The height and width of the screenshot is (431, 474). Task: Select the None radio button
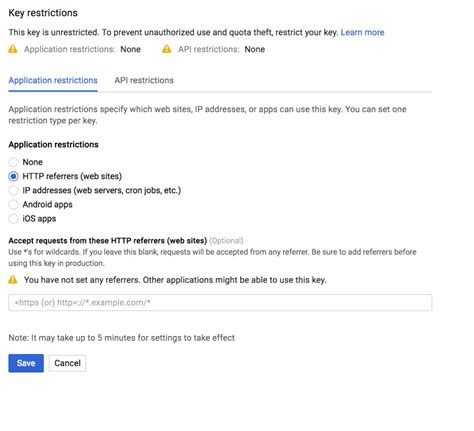tap(13, 162)
